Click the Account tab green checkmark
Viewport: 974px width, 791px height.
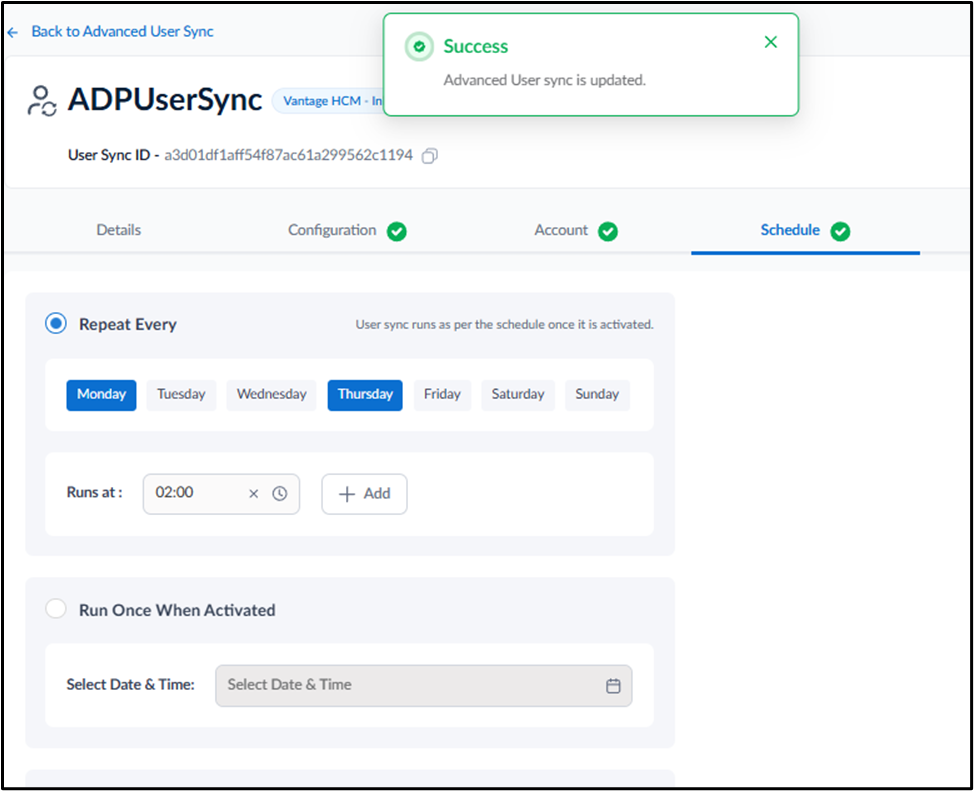[x=608, y=231]
